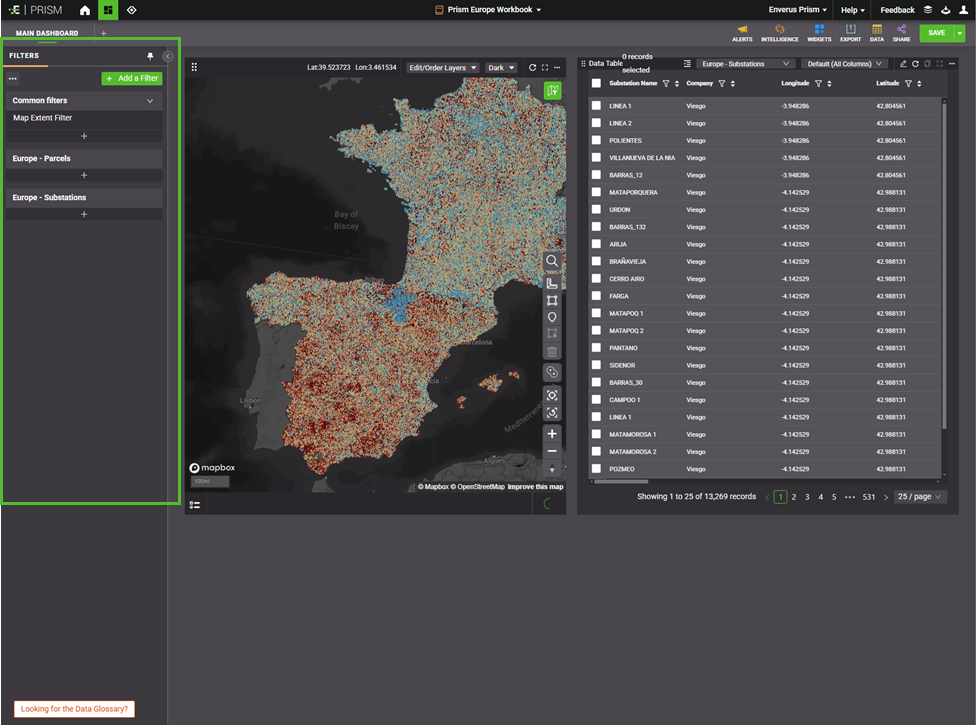Open the Enverus Prism dropdown menu
Image resolution: width=976 pixels, height=725 pixels.
(x=797, y=10)
